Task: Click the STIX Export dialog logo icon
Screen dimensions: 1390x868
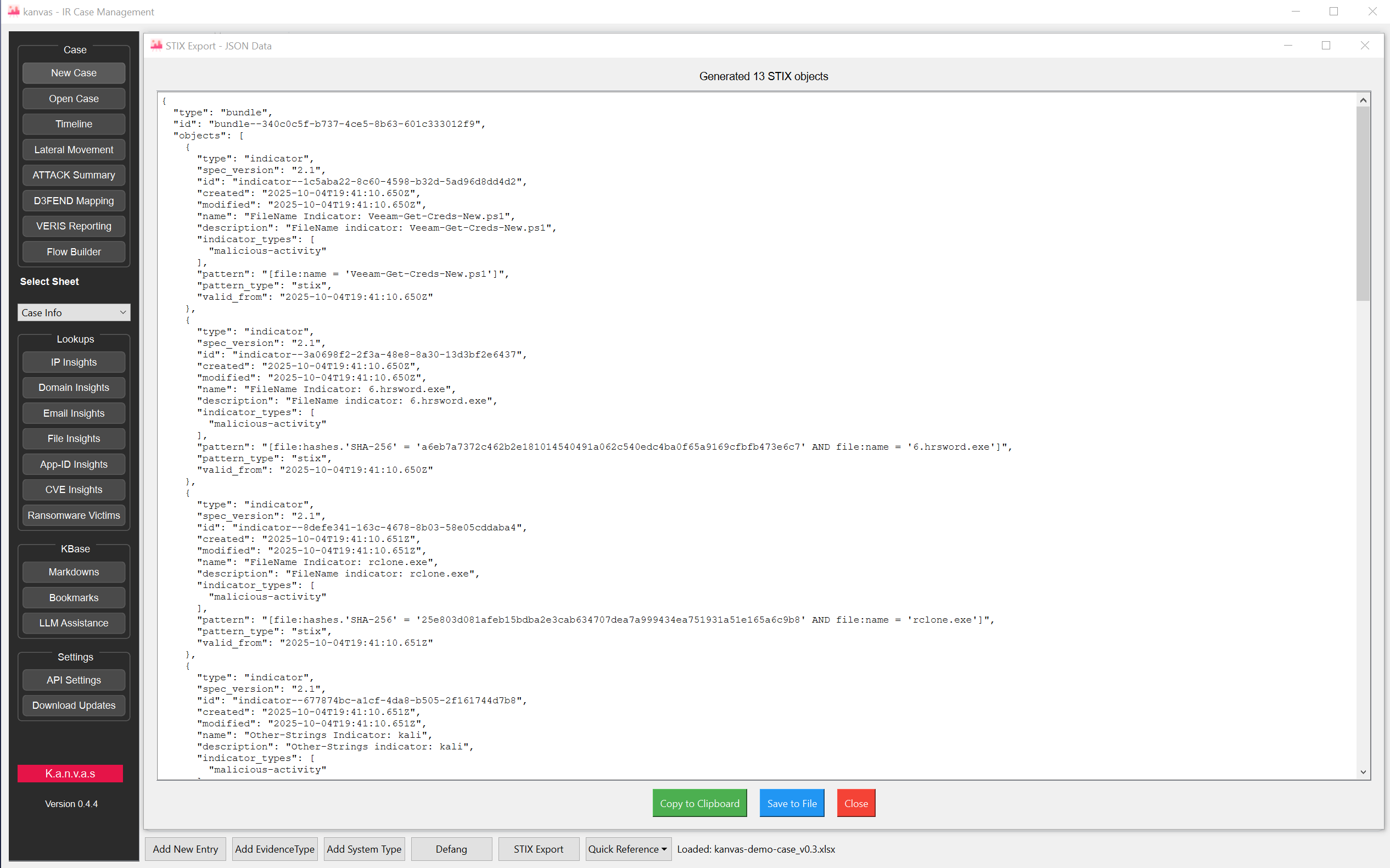Action: 155,46
